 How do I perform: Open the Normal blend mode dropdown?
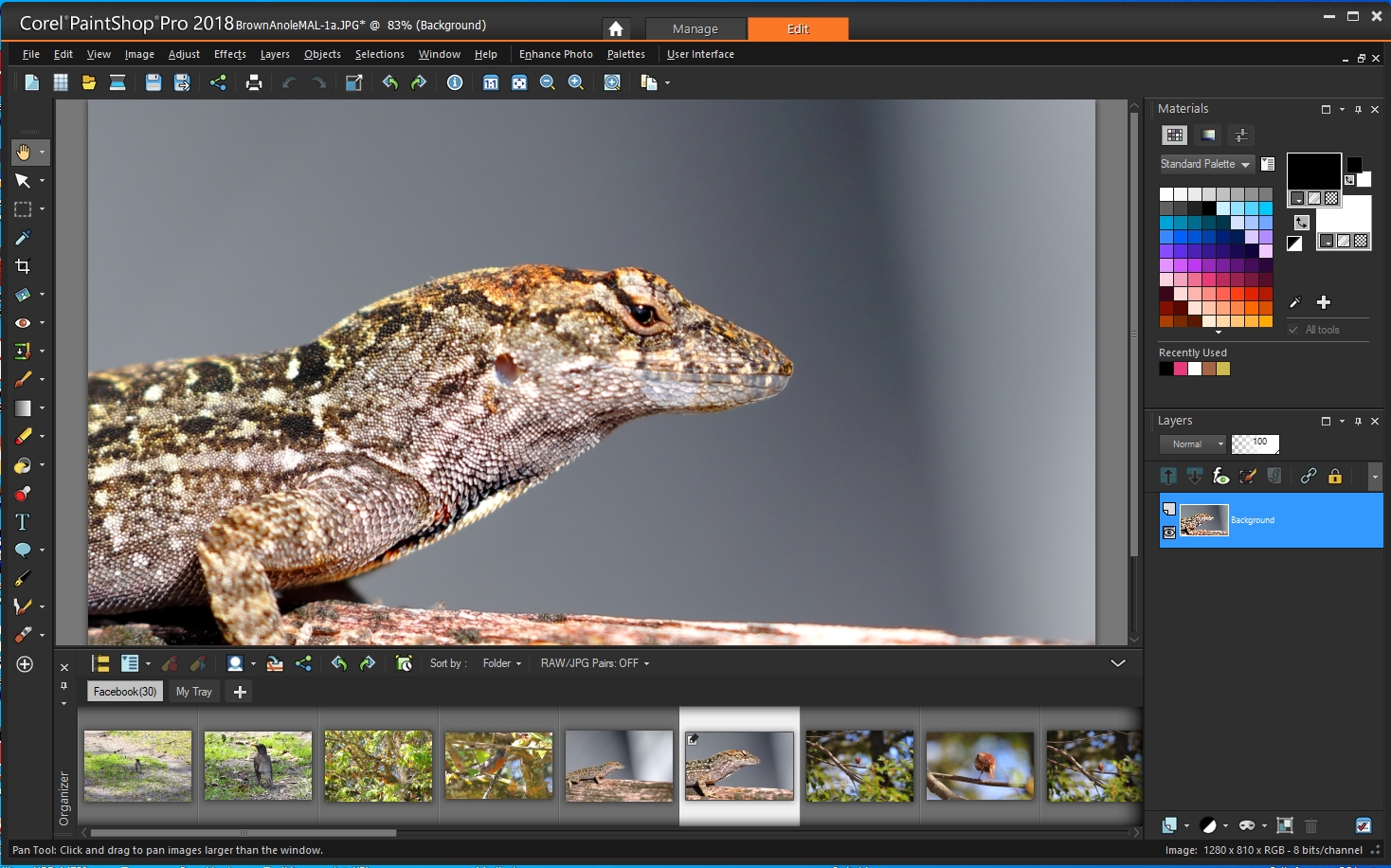pos(1192,443)
